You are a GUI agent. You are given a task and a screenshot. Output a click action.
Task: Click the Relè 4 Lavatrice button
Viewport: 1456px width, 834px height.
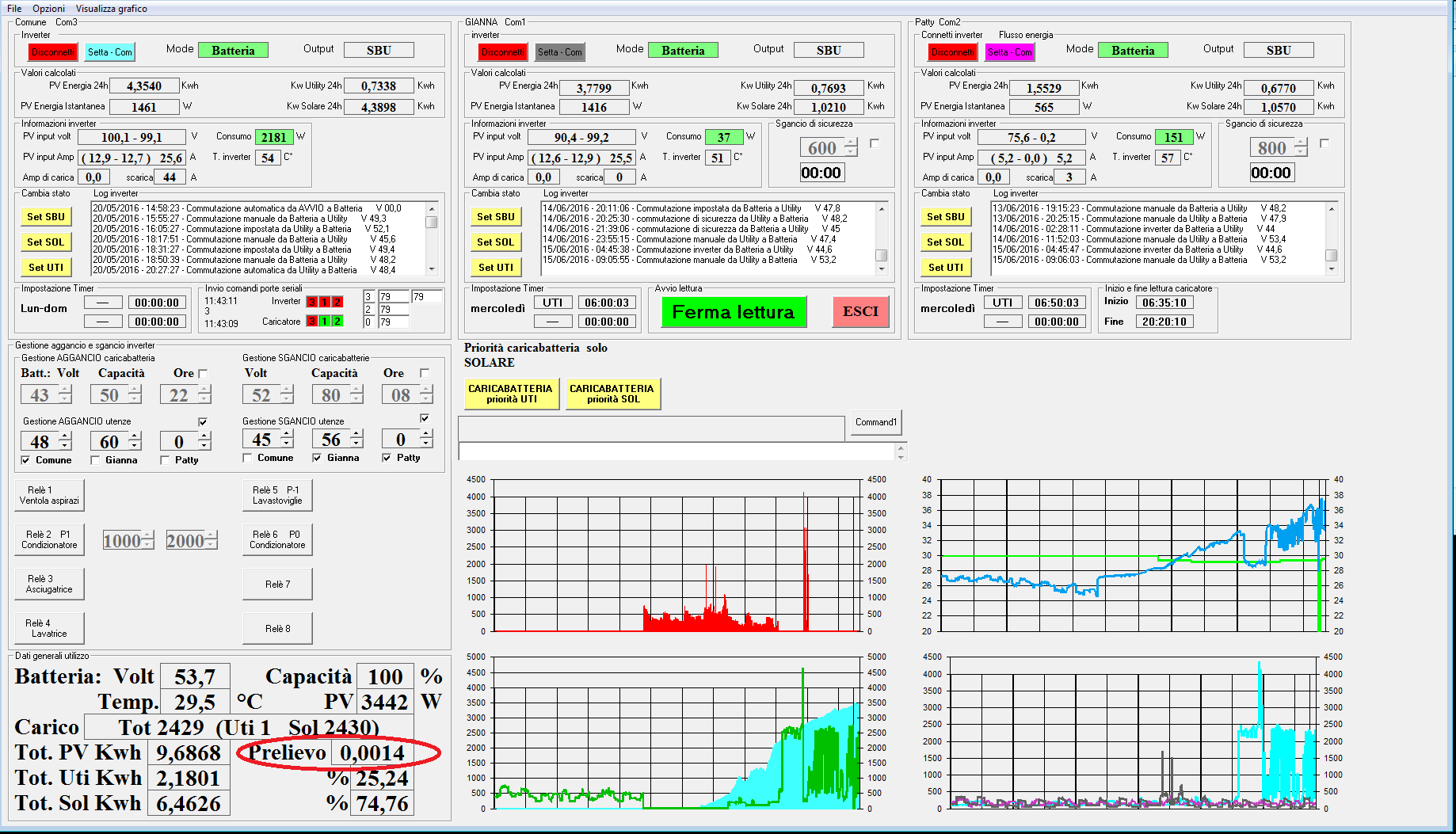(x=49, y=629)
